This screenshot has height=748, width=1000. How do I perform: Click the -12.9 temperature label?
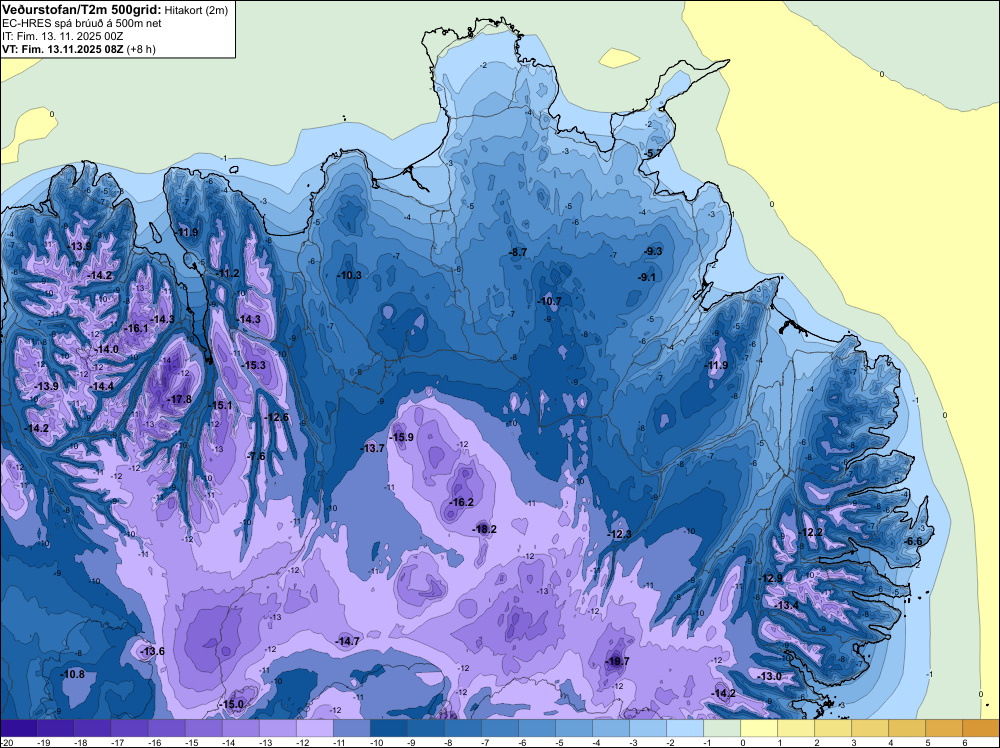coord(770,578)
